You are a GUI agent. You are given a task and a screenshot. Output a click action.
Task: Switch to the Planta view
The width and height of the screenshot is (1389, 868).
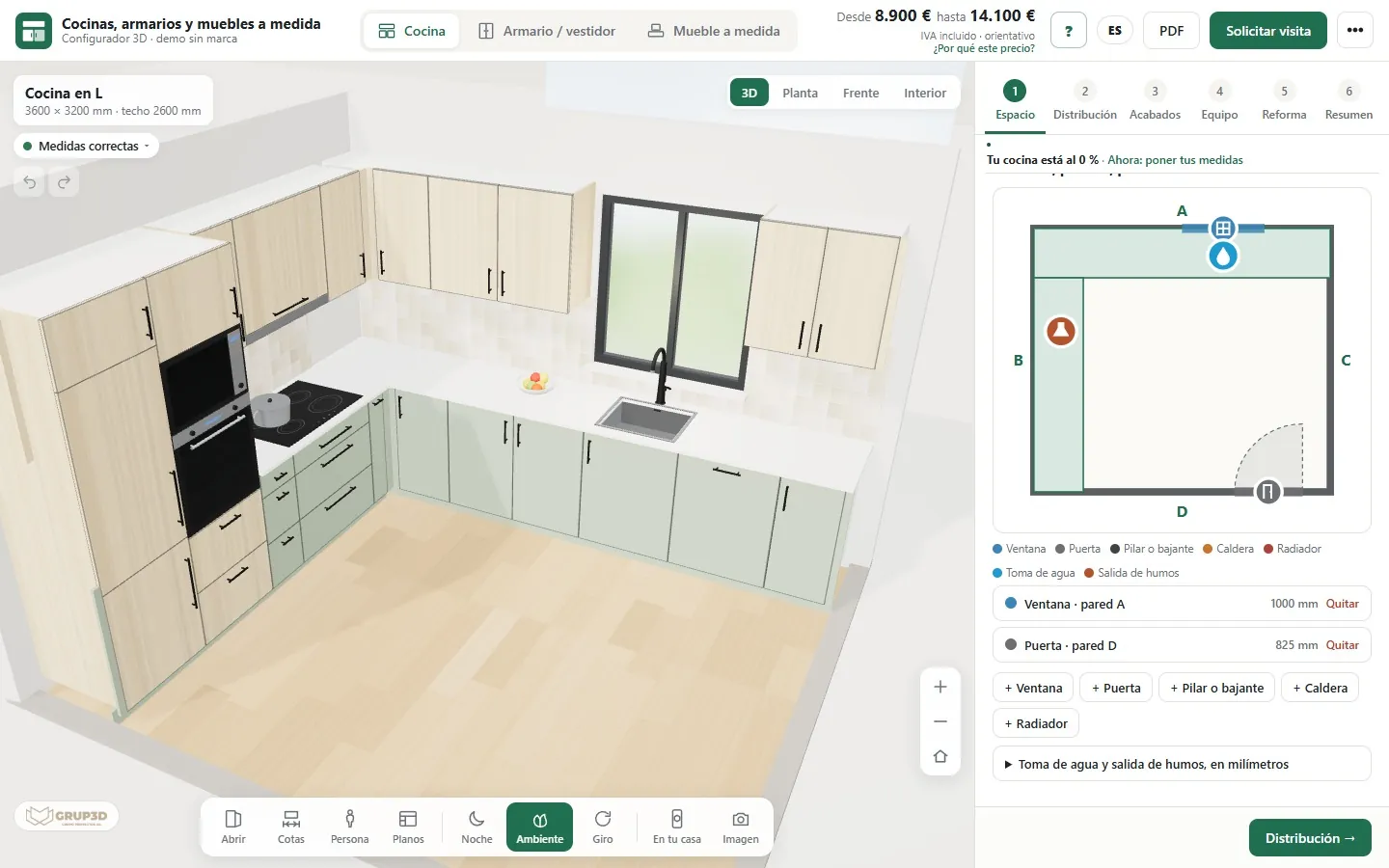click(800, 93)
